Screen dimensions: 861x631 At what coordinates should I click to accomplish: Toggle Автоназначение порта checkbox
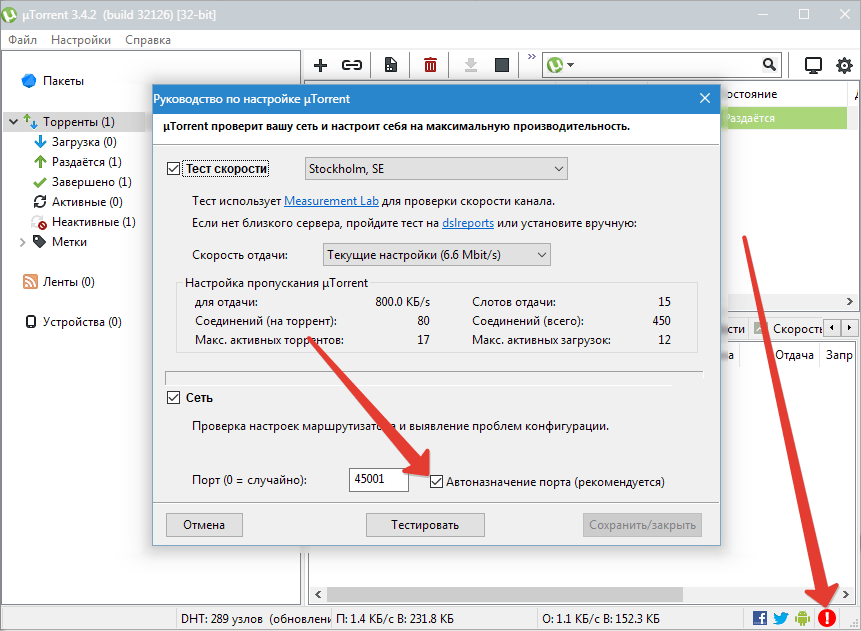[436, 482]
